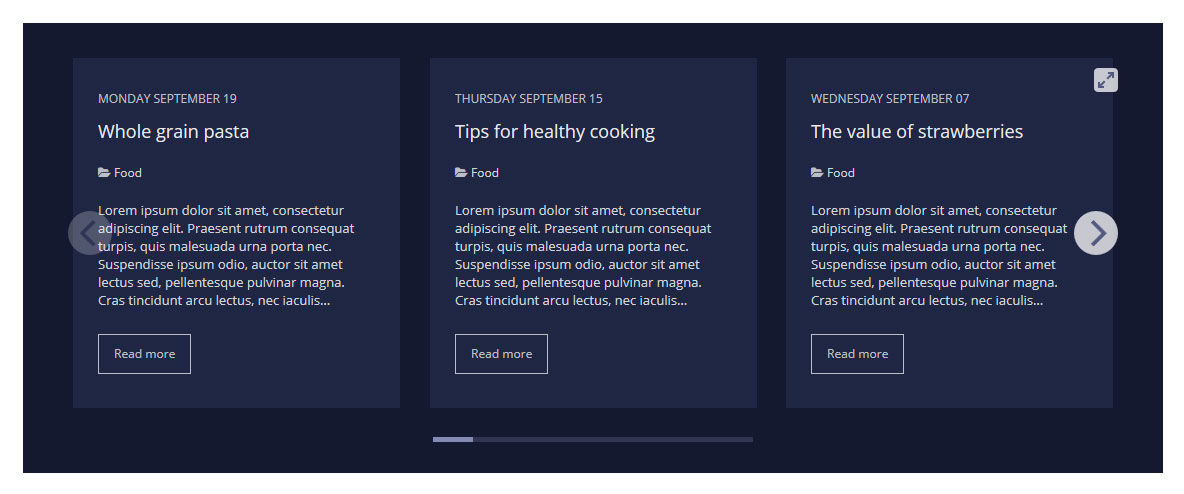Click the carousel scrollbar handle
Screen dimensions: 1184x494
pos(453,439)
